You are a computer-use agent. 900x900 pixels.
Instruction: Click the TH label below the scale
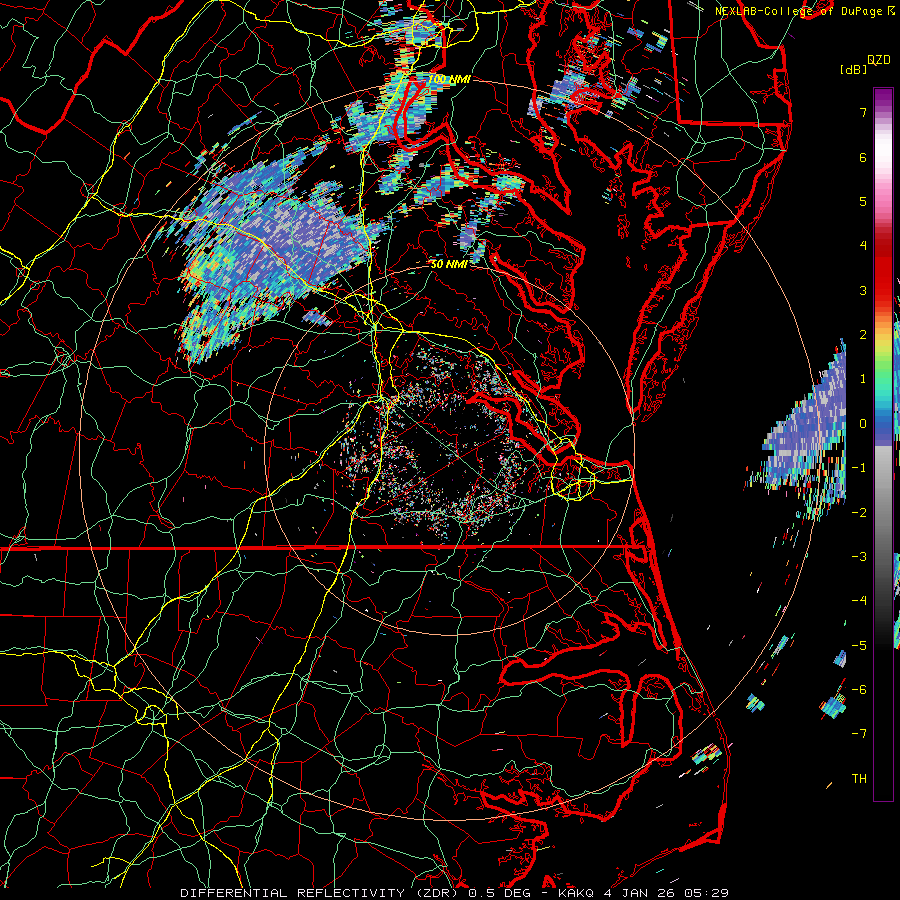(x=859, y=778)
